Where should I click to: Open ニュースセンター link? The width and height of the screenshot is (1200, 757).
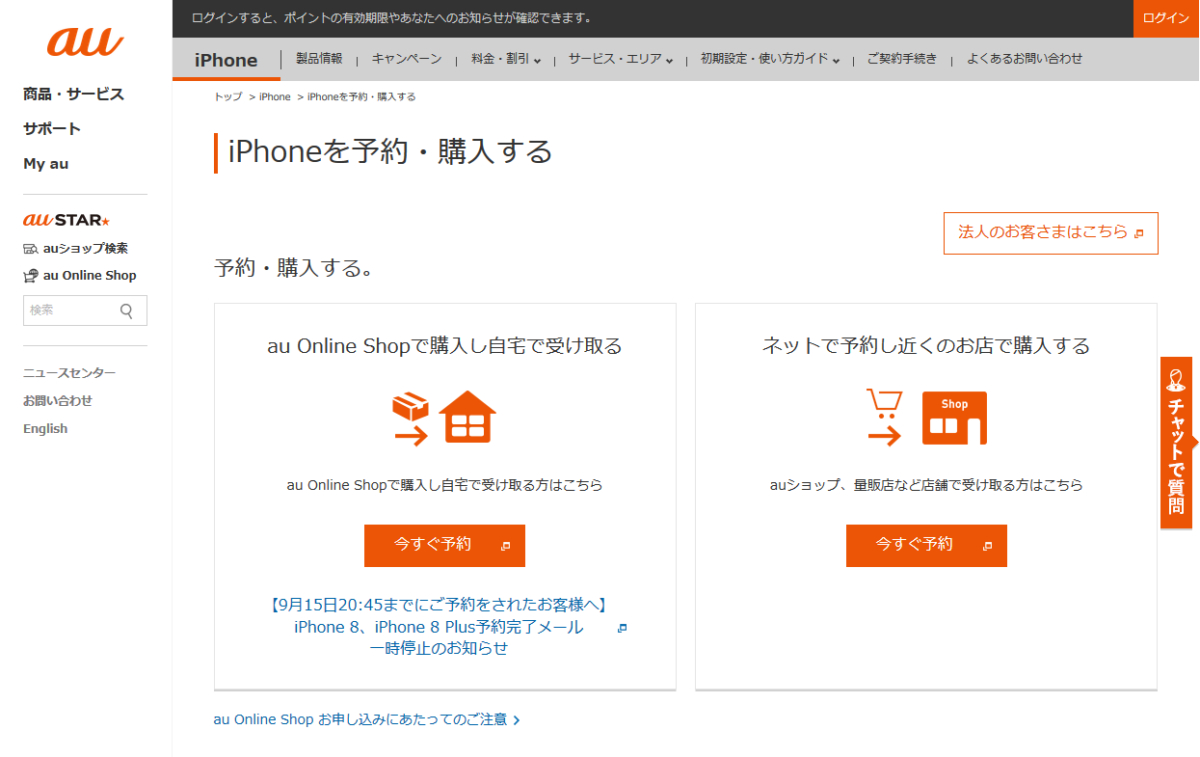69,373
